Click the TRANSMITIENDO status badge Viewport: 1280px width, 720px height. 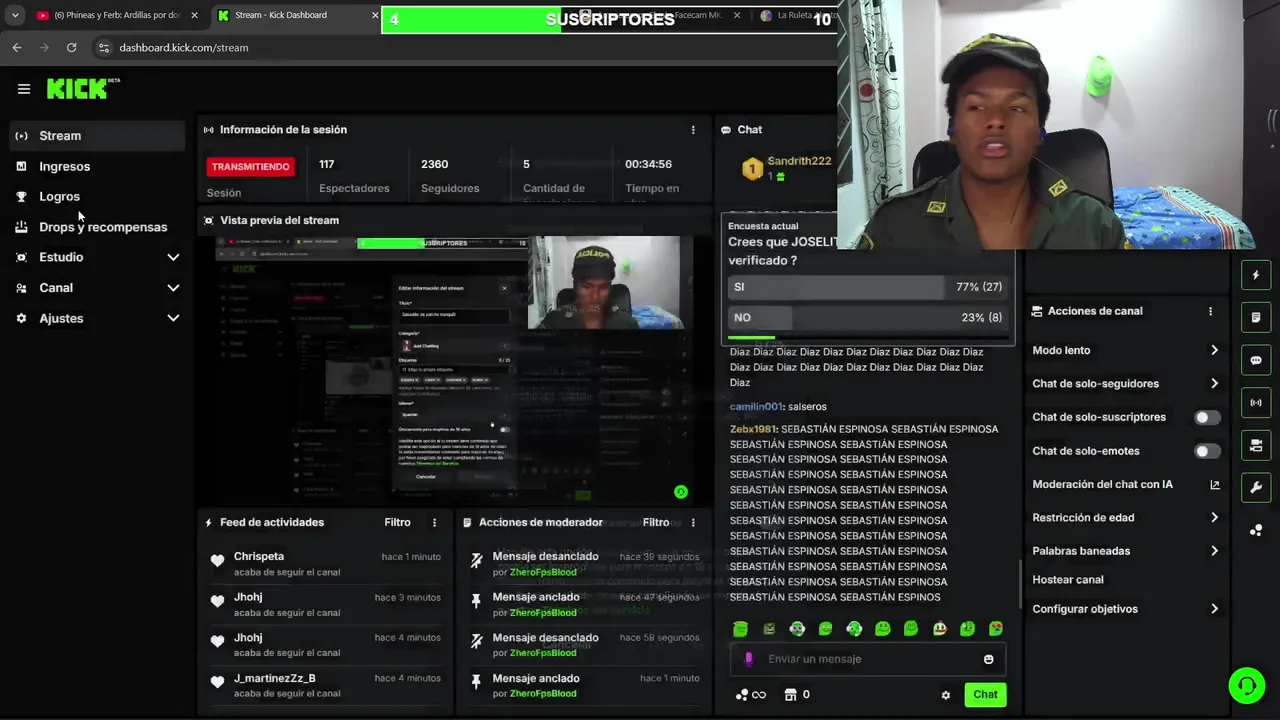tap(250, 167)
